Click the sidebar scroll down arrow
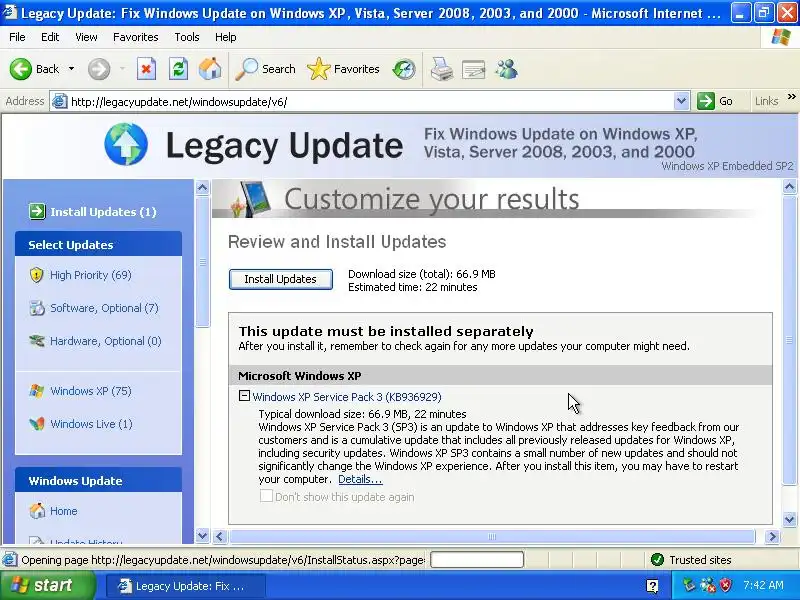The image size is (800, 600). [x=203, y=536]
